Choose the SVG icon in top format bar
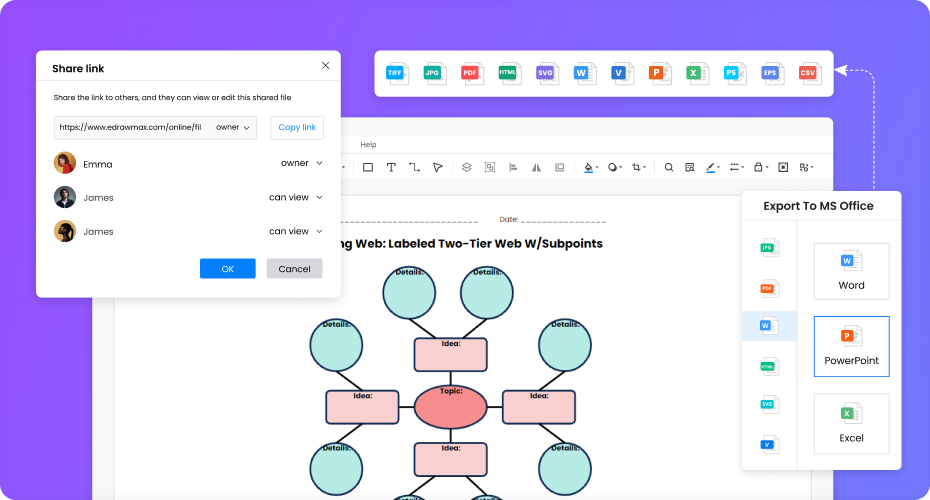Image resolution: width=930 pixels, height=500 pixels. (546, 73)
